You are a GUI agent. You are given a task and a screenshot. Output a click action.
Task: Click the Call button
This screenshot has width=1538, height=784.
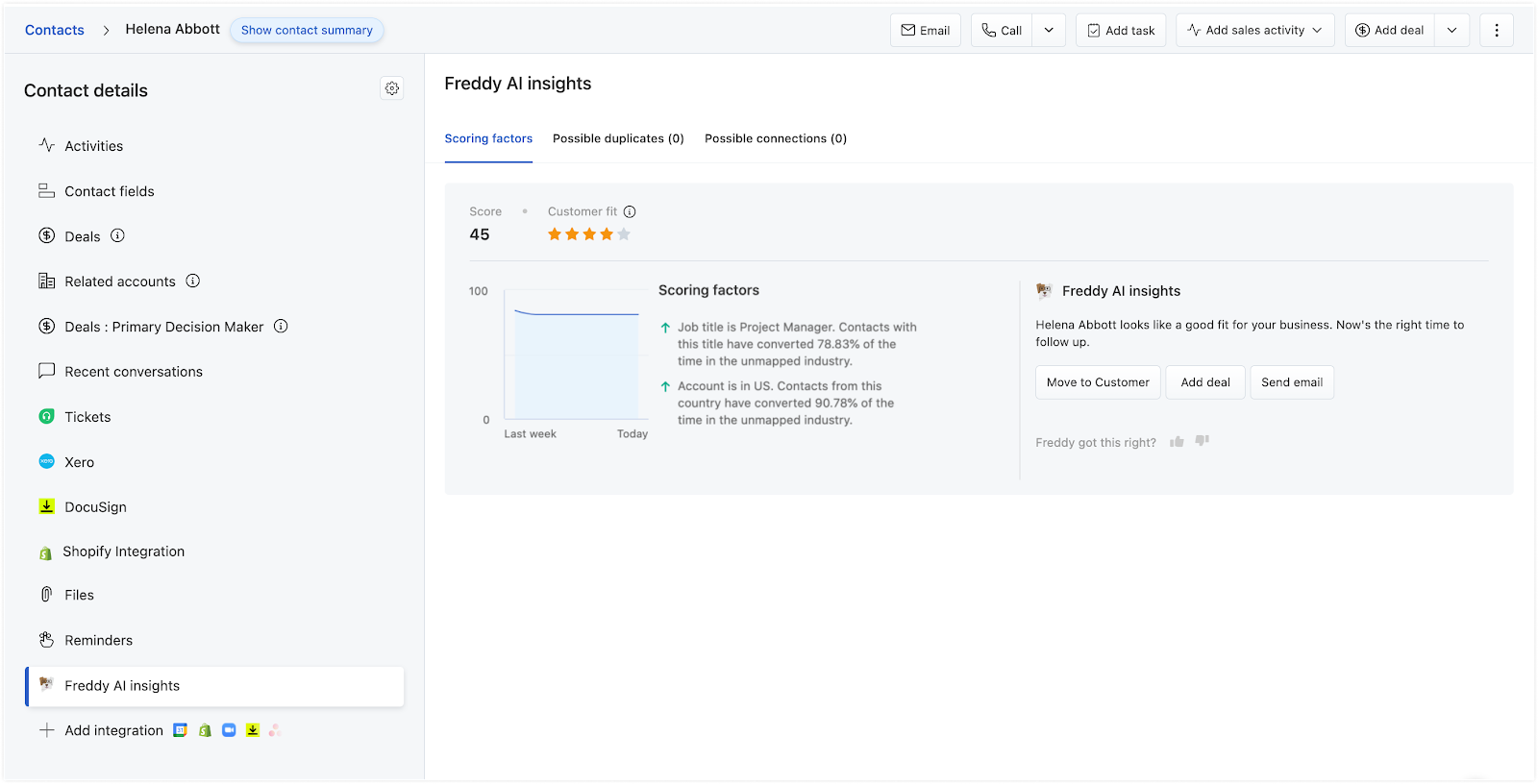coord(1002,30)
